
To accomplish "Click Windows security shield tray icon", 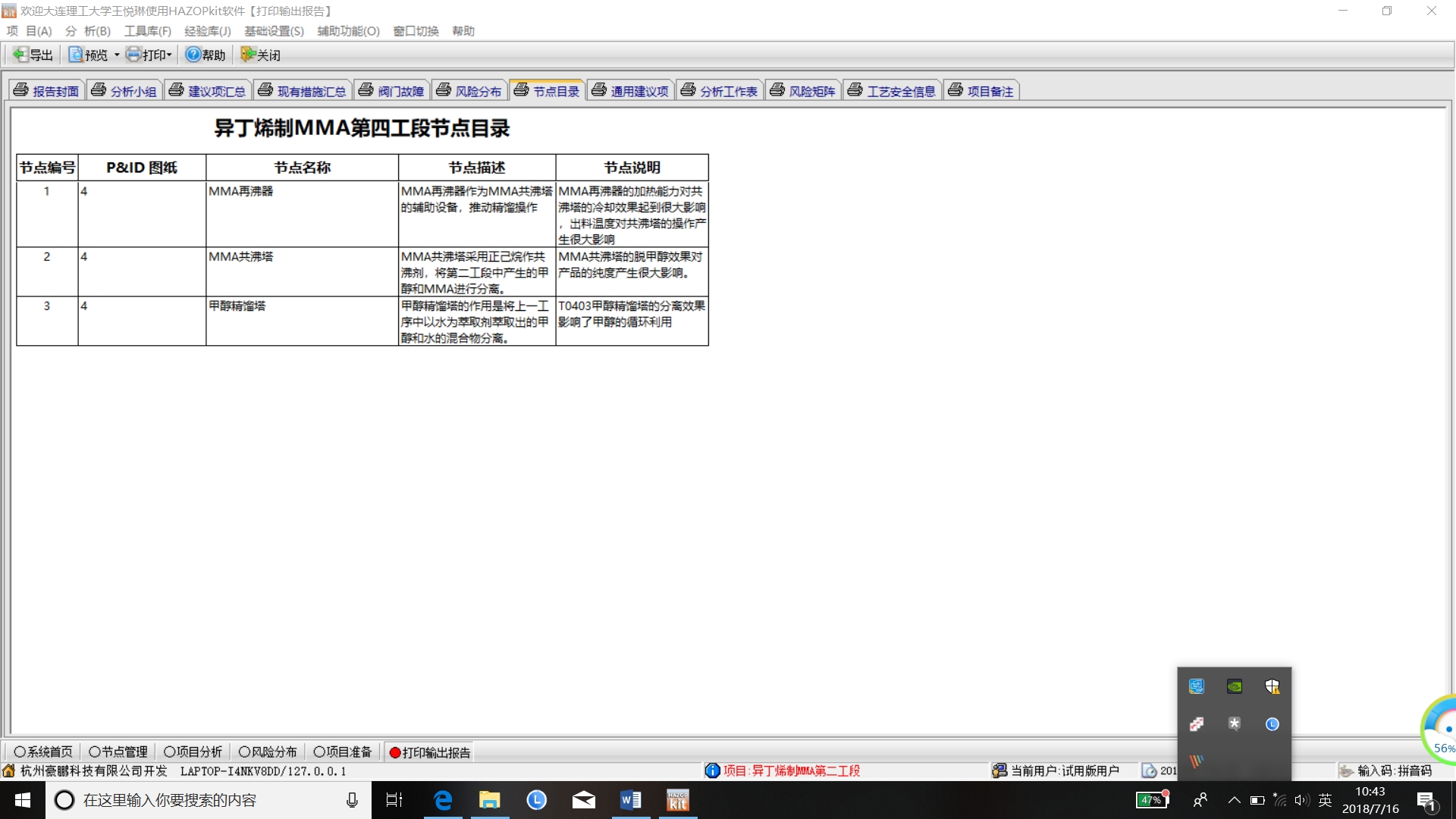I will (1272, 686).
